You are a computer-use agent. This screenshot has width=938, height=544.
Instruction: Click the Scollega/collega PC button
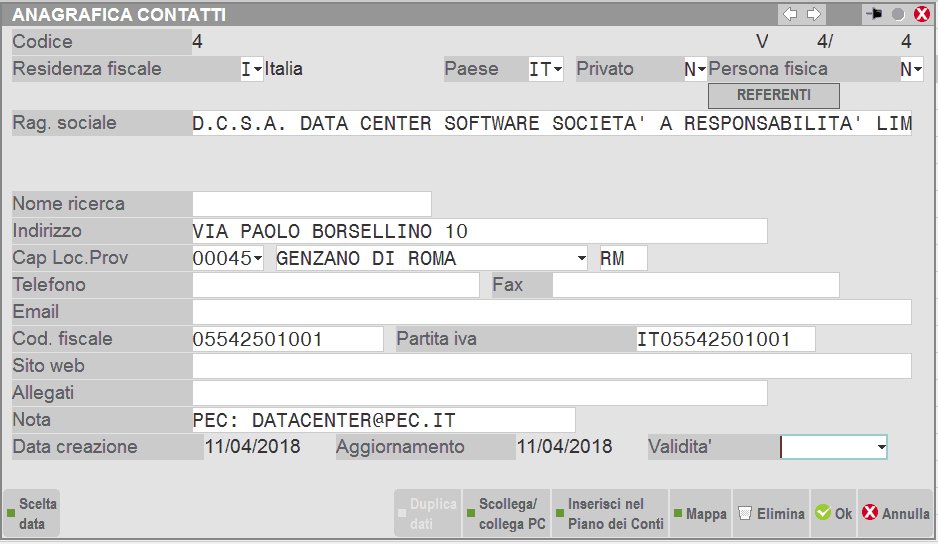506,514
